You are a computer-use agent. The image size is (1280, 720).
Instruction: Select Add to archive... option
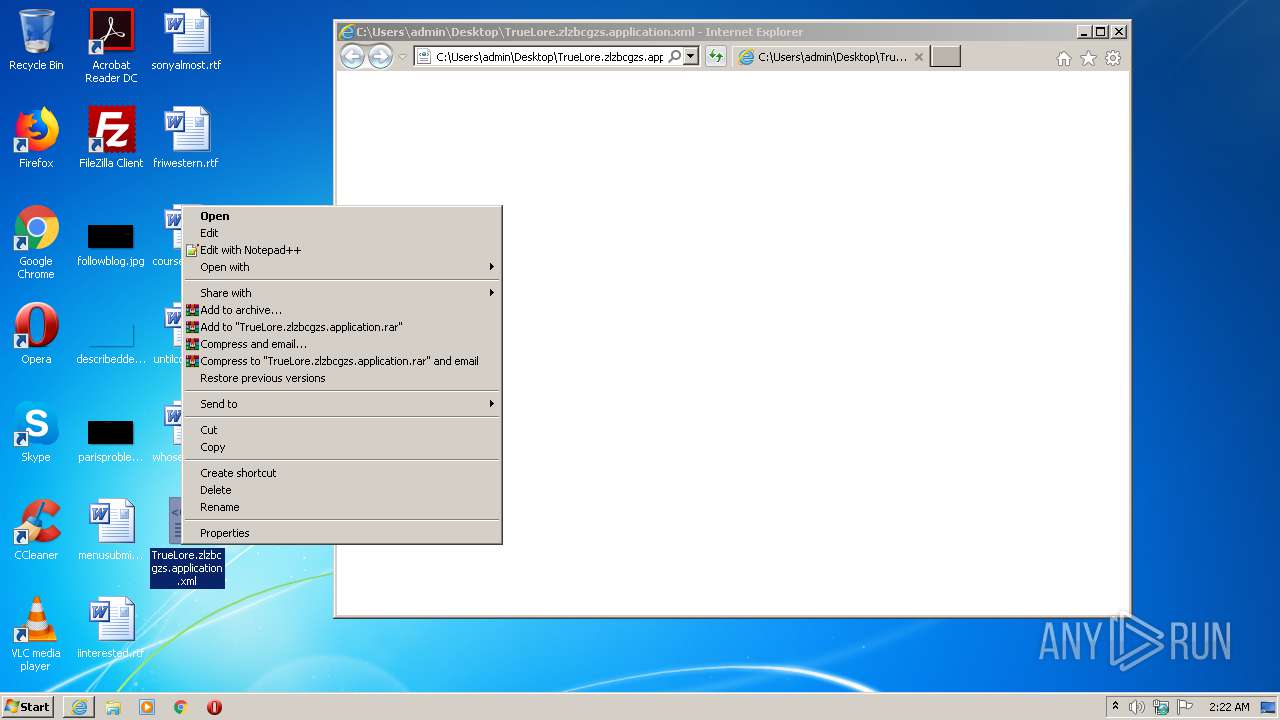pos(342,310)
